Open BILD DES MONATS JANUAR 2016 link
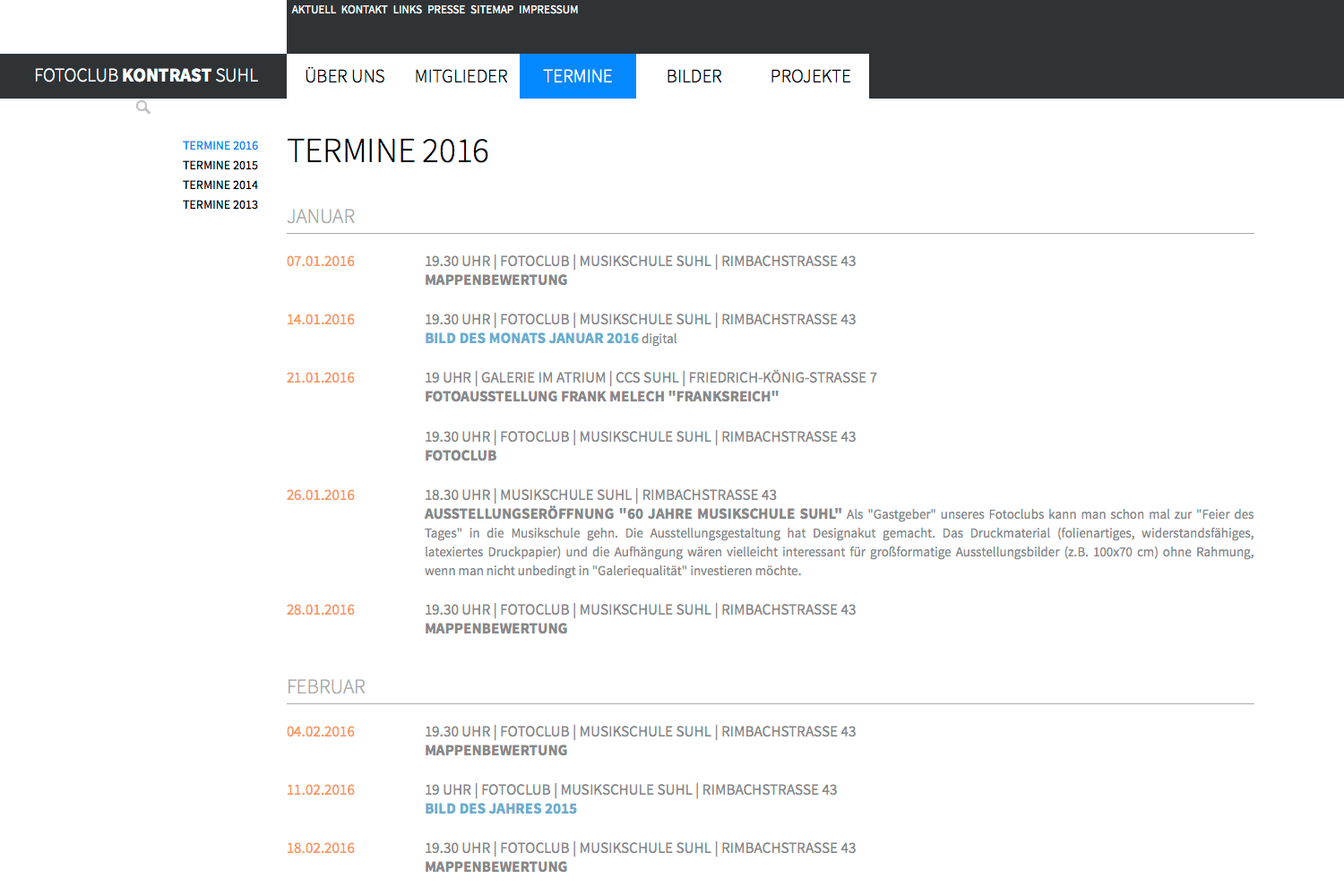 532,338
